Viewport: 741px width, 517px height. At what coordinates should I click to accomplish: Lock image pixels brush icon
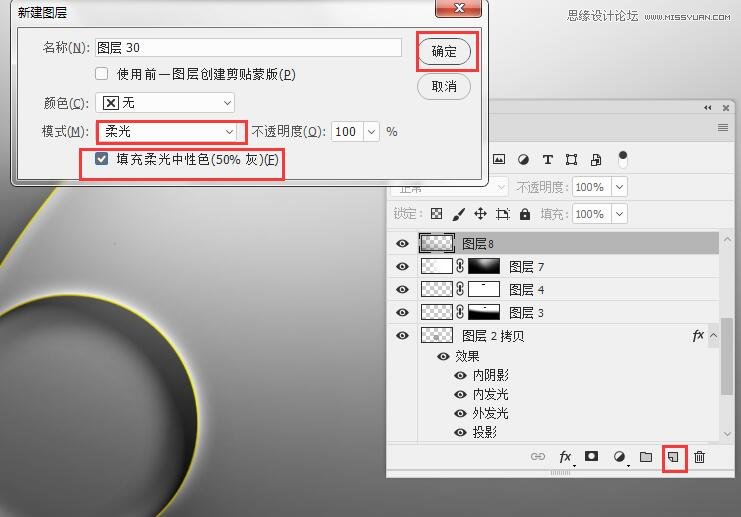click(458, 214)
